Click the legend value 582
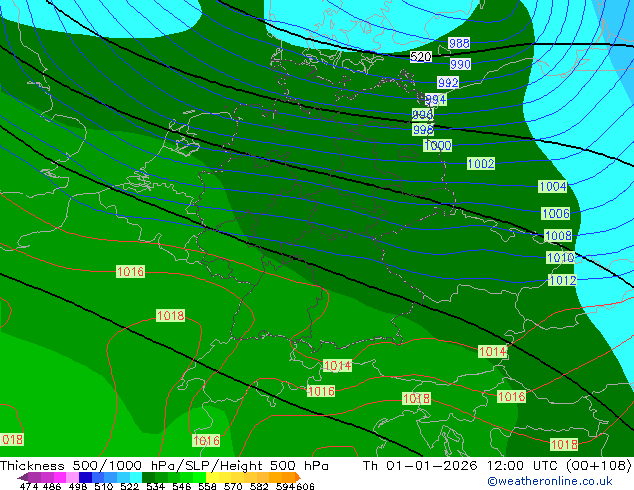 [x=259, y=486]
